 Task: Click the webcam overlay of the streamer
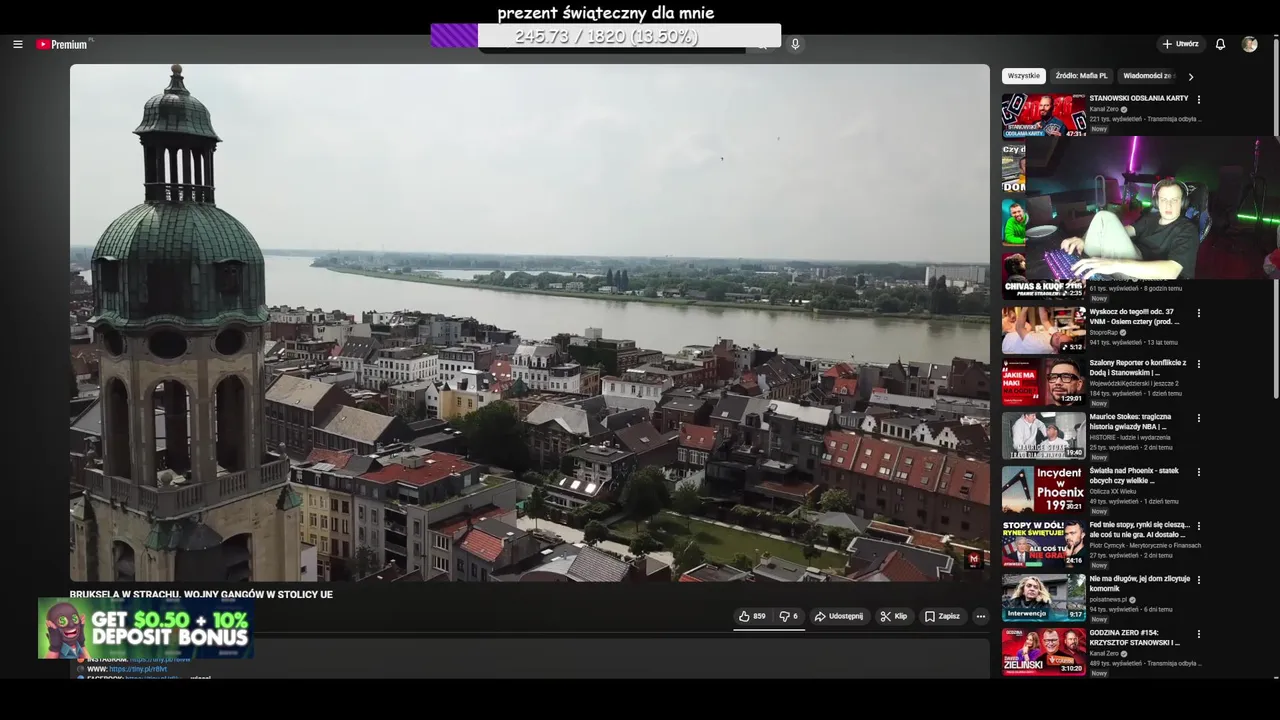1152,208
